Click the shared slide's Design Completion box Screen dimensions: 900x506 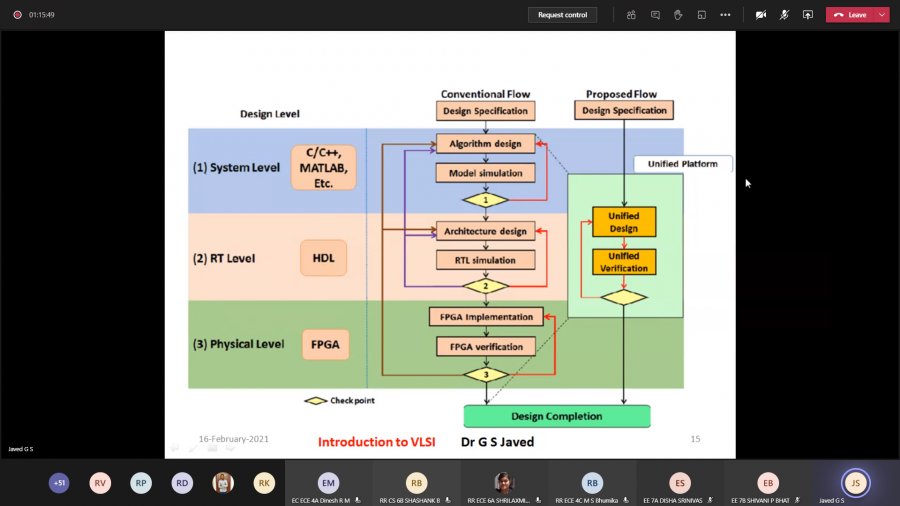557,416
